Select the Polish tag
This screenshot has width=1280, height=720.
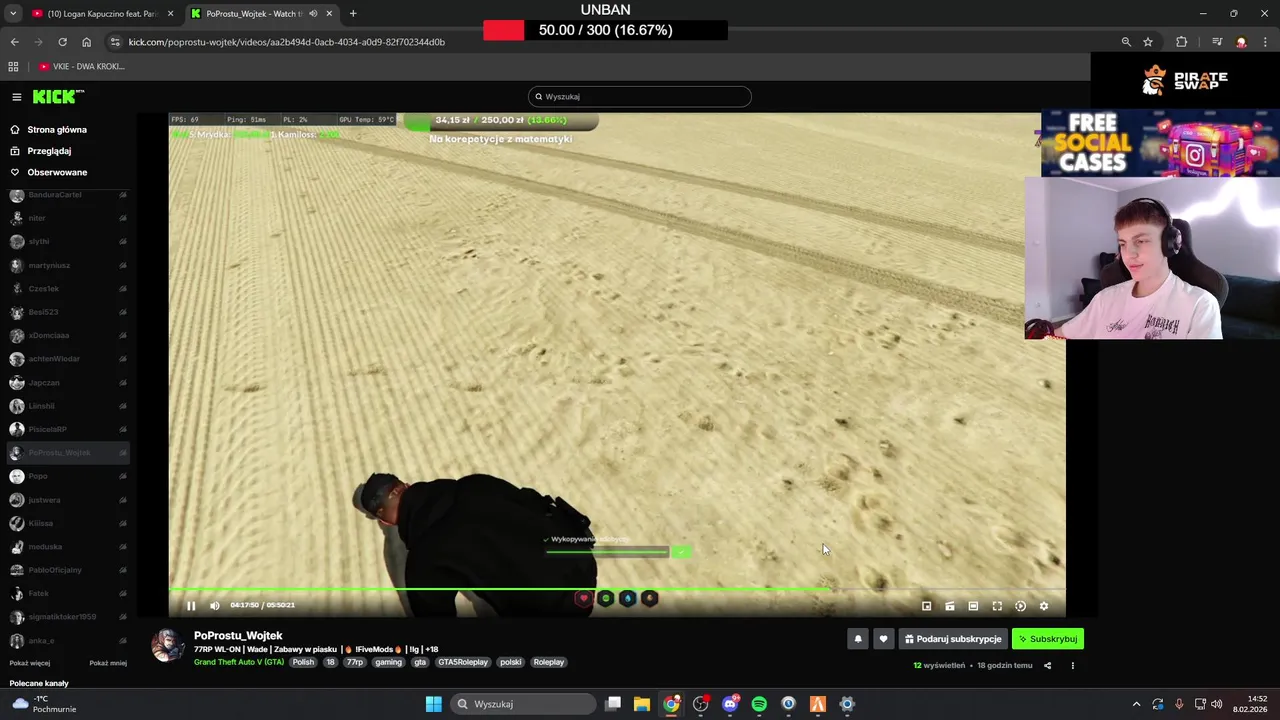(303, 662)
